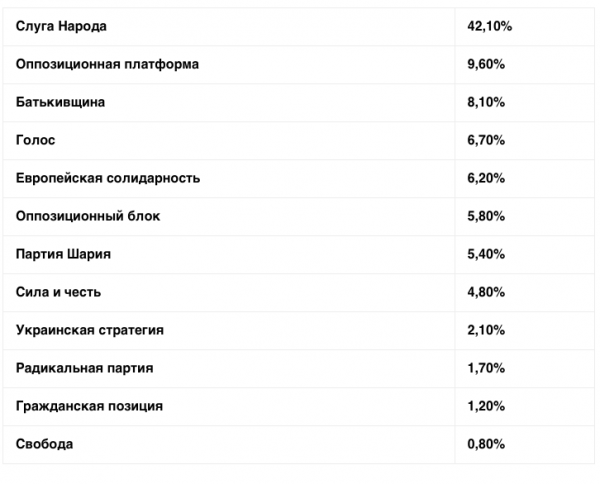Screen dimensions: 600x484
Task: Select the 4,80% percentage
Action: click(485, 292)
